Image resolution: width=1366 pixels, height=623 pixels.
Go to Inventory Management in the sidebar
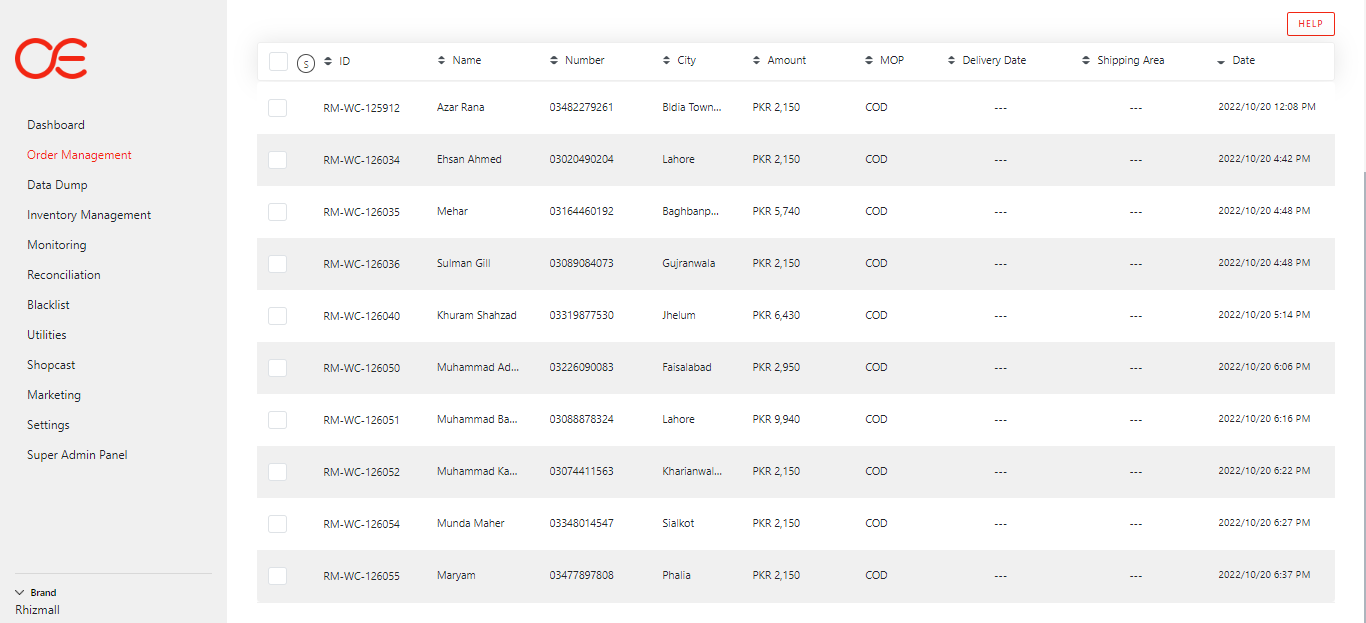pyautogui.click(x=89, y=215)
